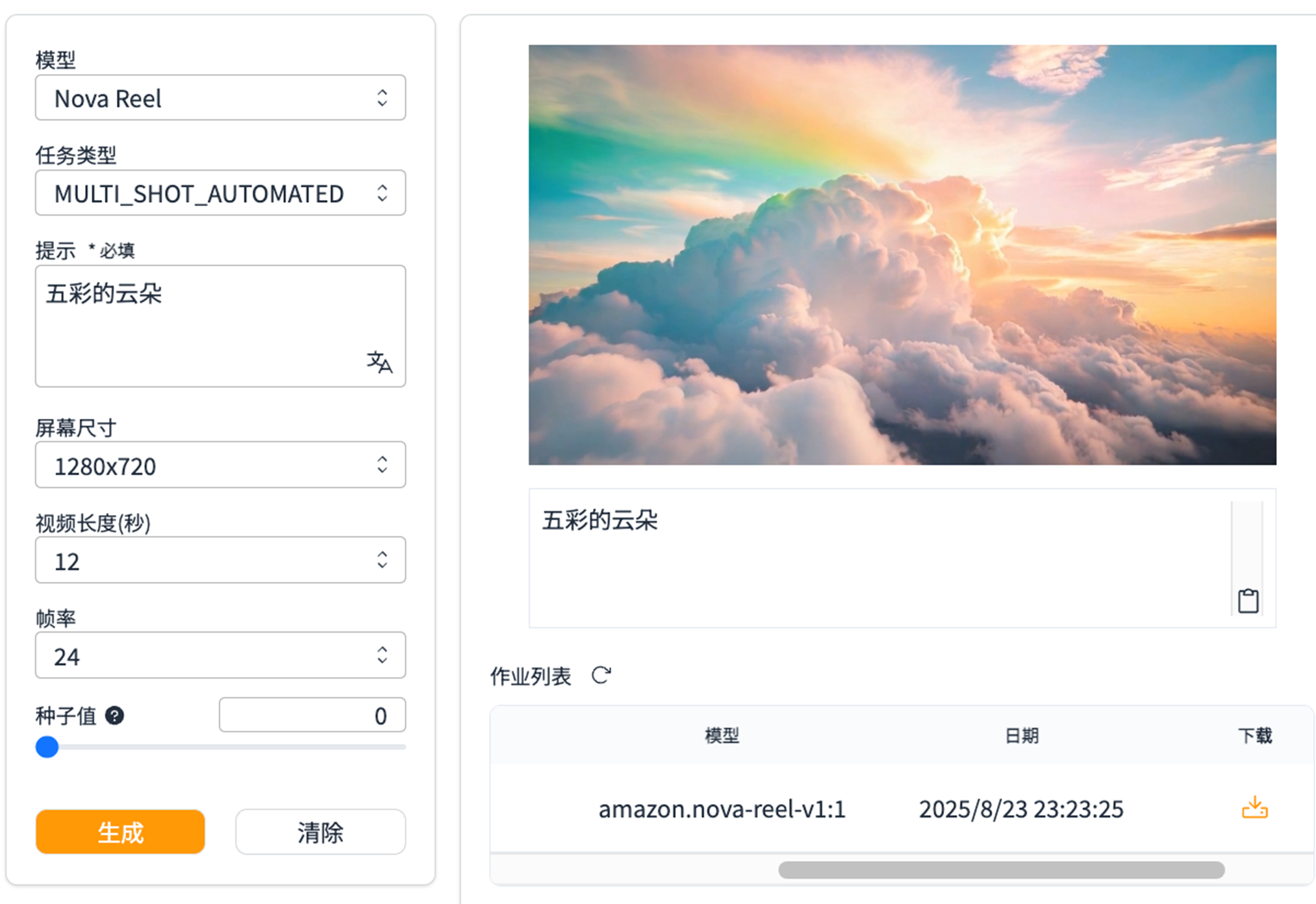Open the MULTI_SHOT_AUTOMATED task type dropdown
Screen dimensions: 1316x904
[x=220, y=194]
